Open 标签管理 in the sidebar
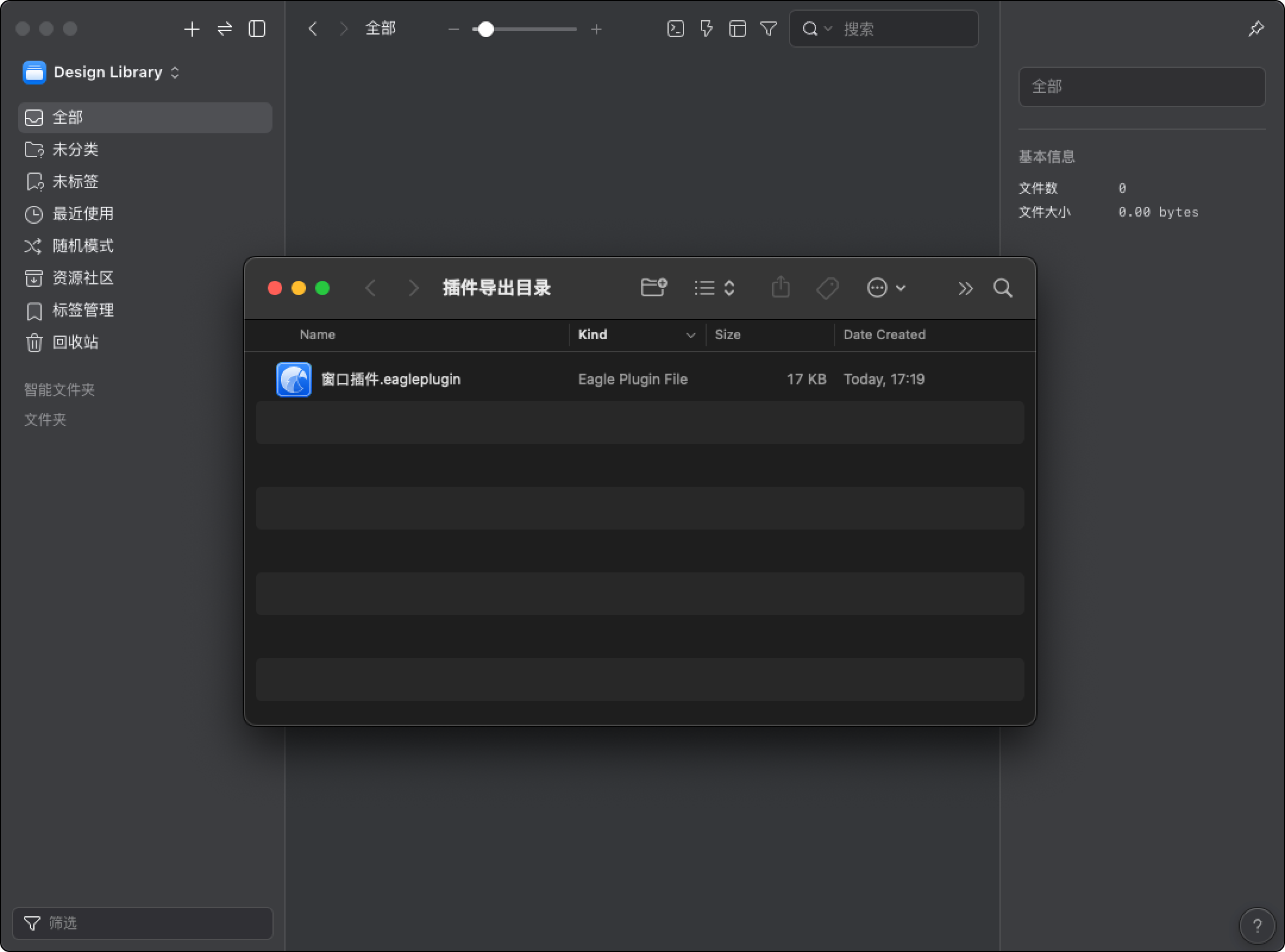Image resolution: width=1285 pixels, height=952 pixels. [83, 310]
